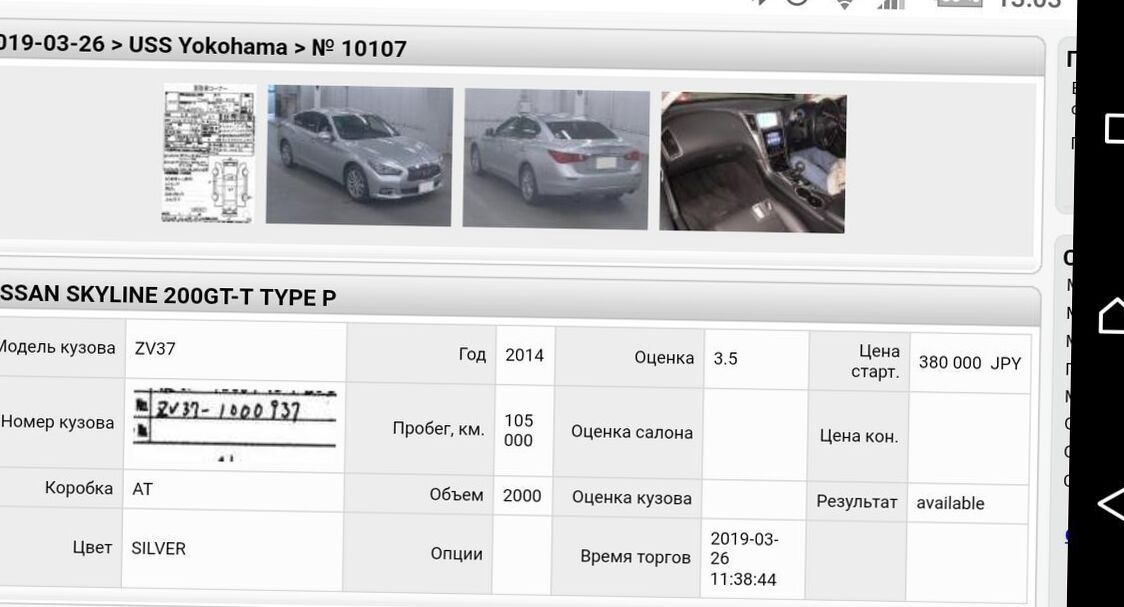Select the 380 000 JPY start price

[x=969, y=363]
